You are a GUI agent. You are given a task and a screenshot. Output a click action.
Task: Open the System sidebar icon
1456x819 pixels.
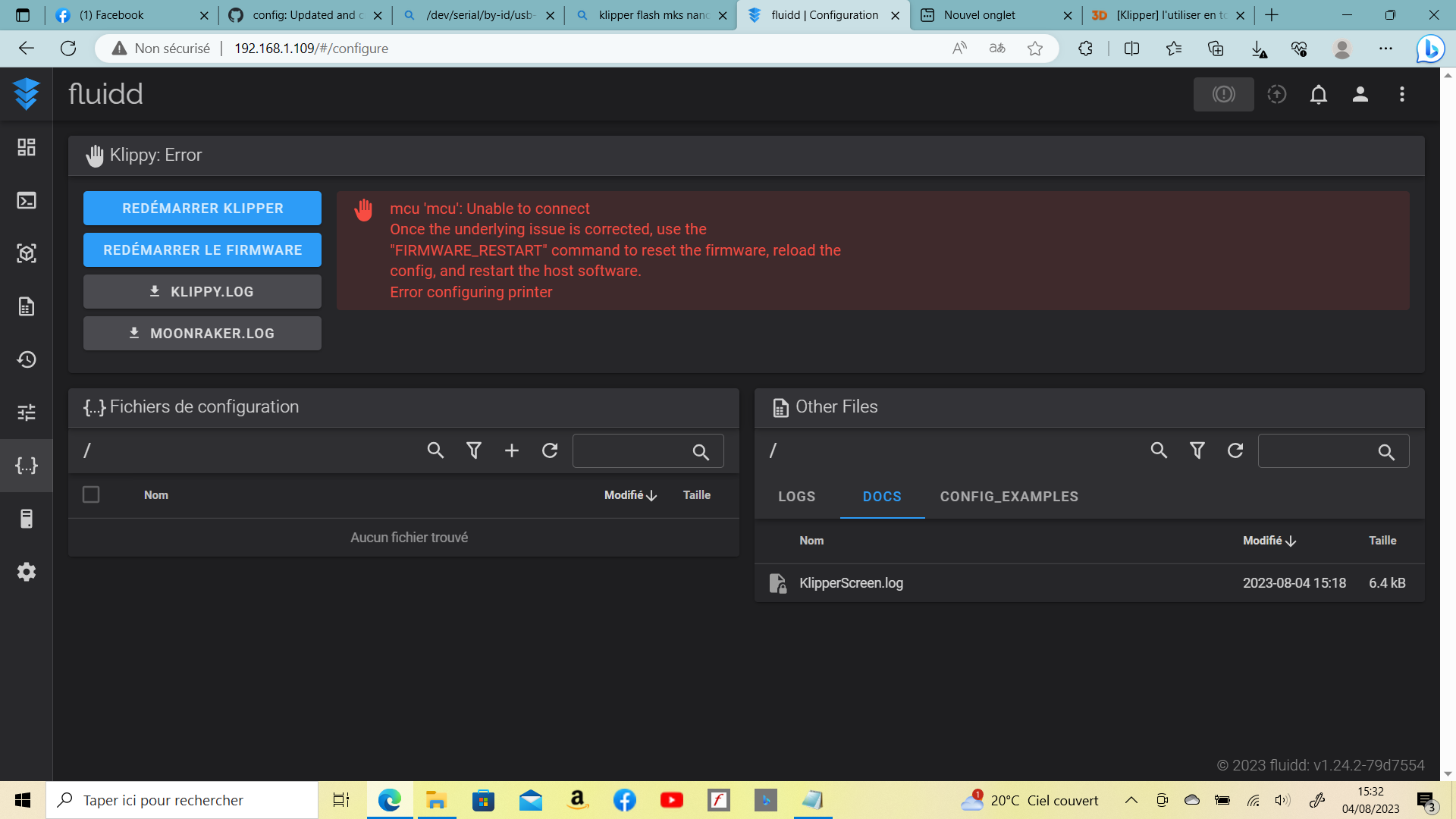point(27,519)
